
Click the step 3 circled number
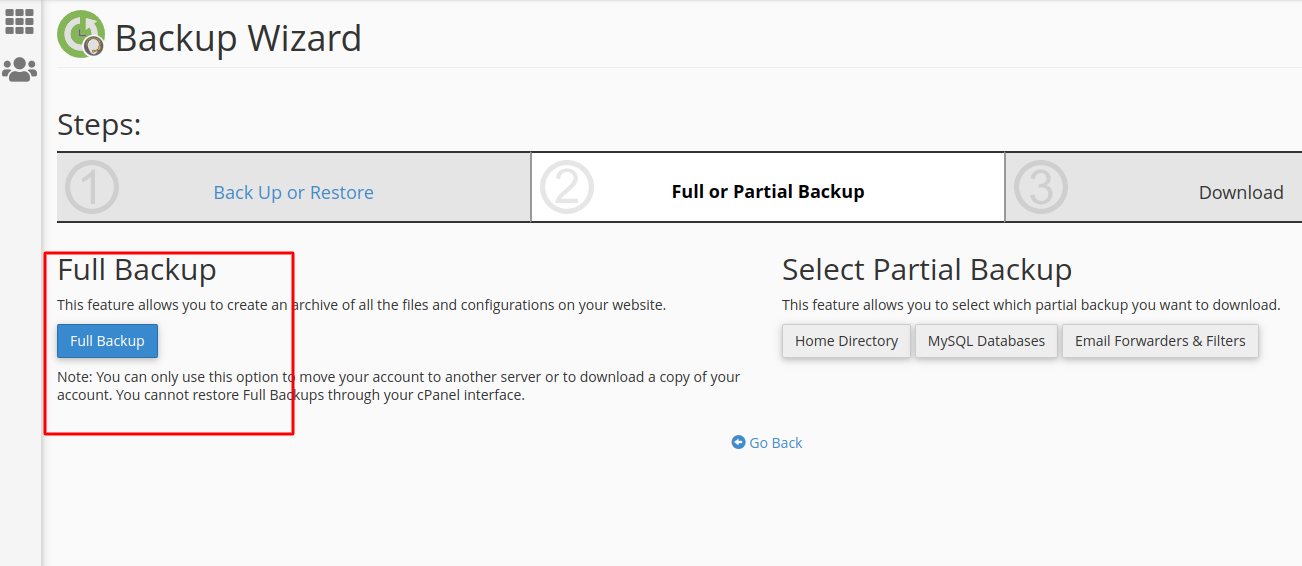(1041, 187)
